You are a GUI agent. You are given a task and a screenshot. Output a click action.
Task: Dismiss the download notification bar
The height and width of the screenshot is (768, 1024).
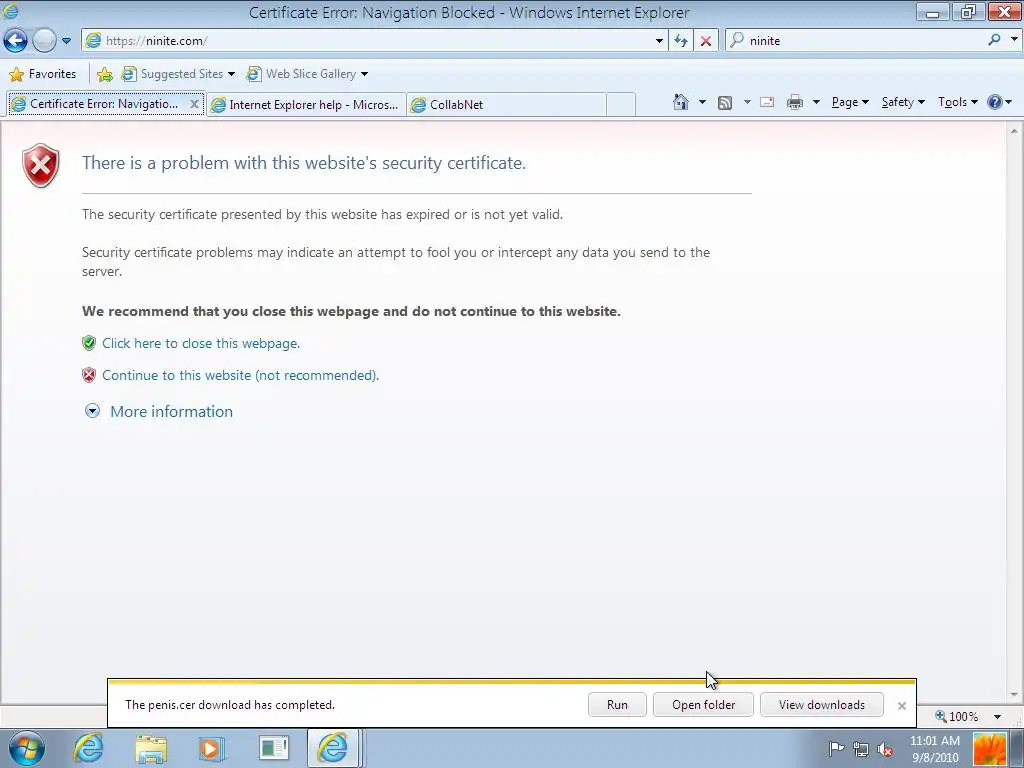902,705
